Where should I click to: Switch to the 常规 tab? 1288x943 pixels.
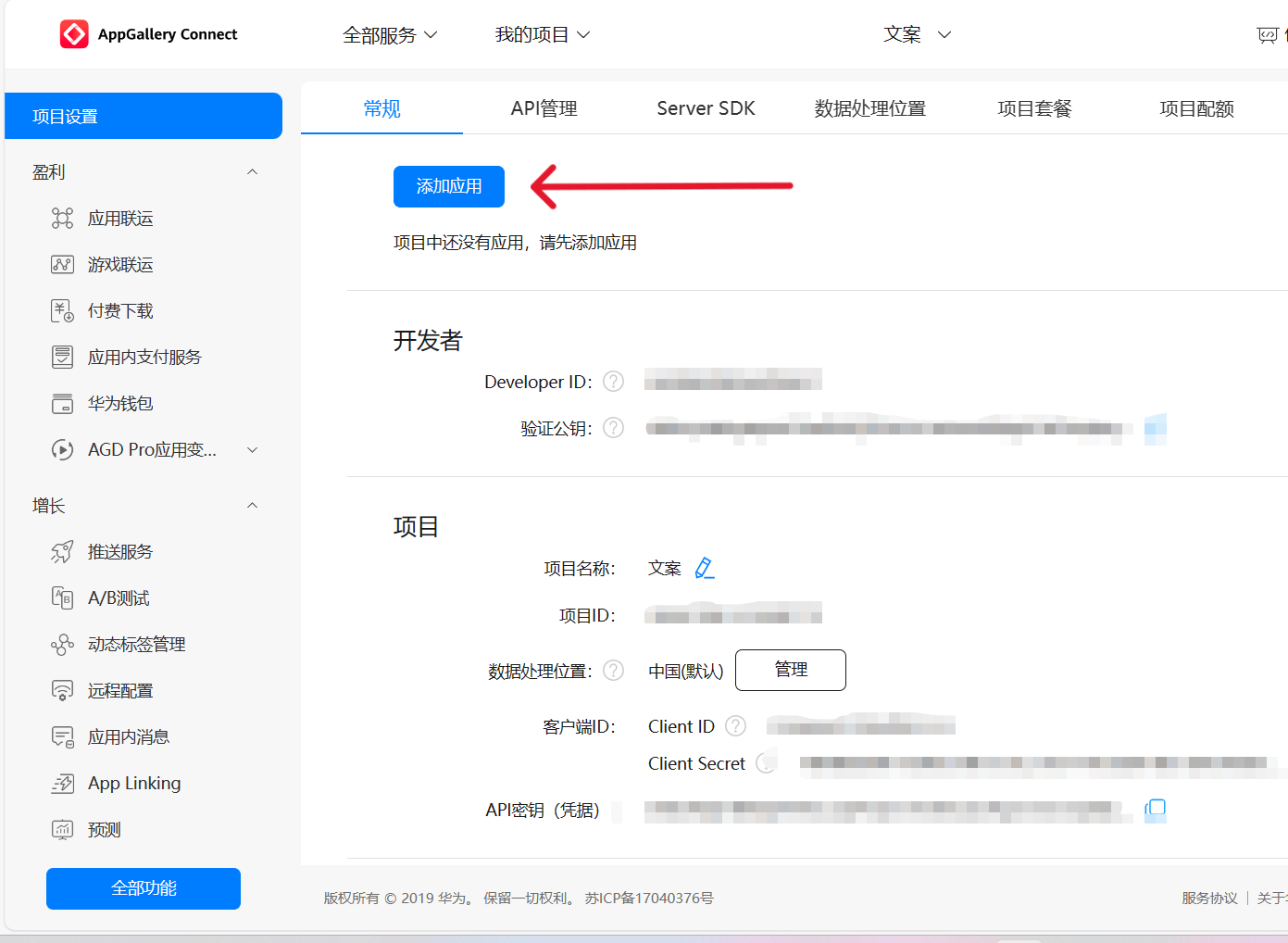click(x=381, y=108)
